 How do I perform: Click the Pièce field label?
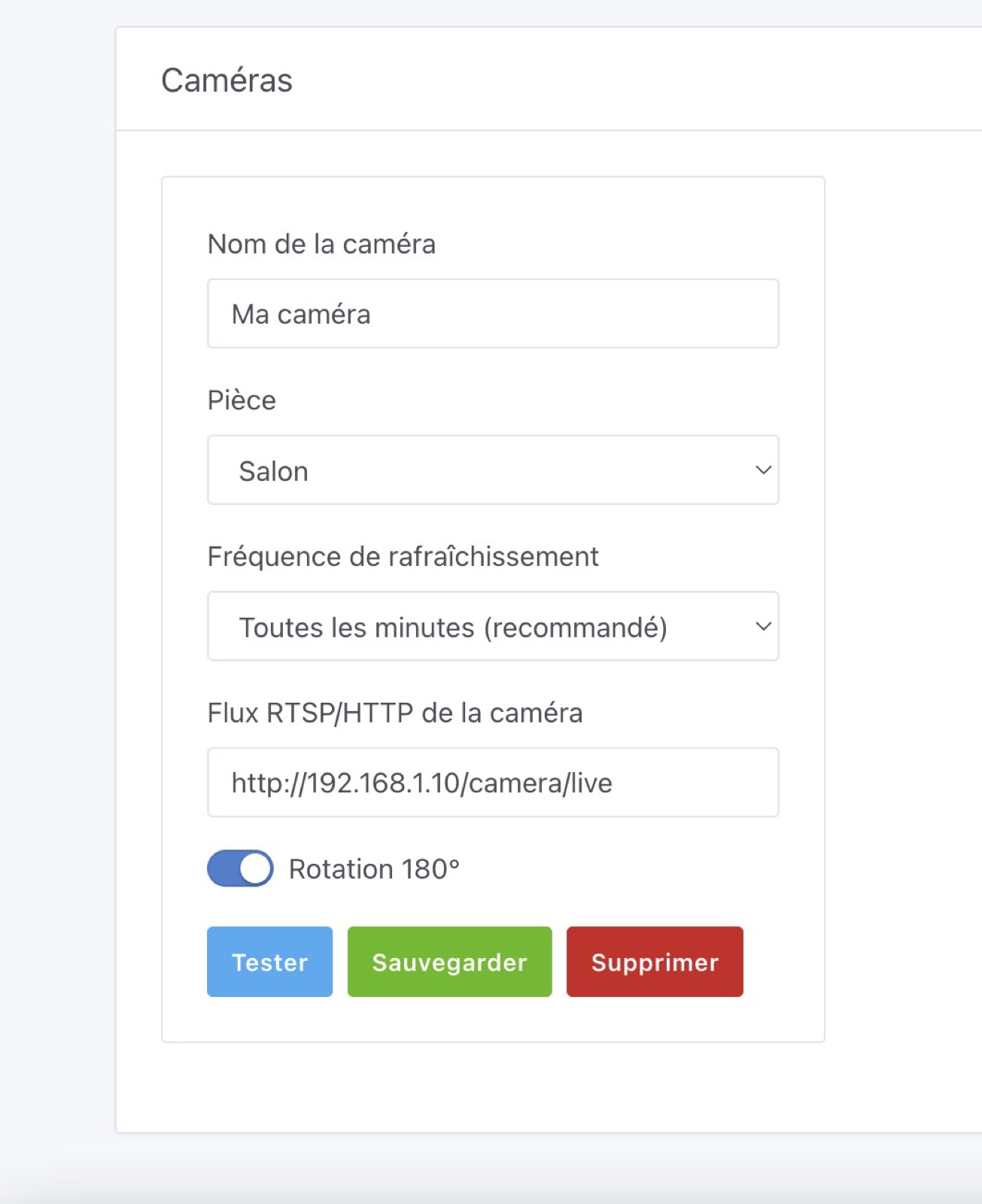click(x=242, y=400)
